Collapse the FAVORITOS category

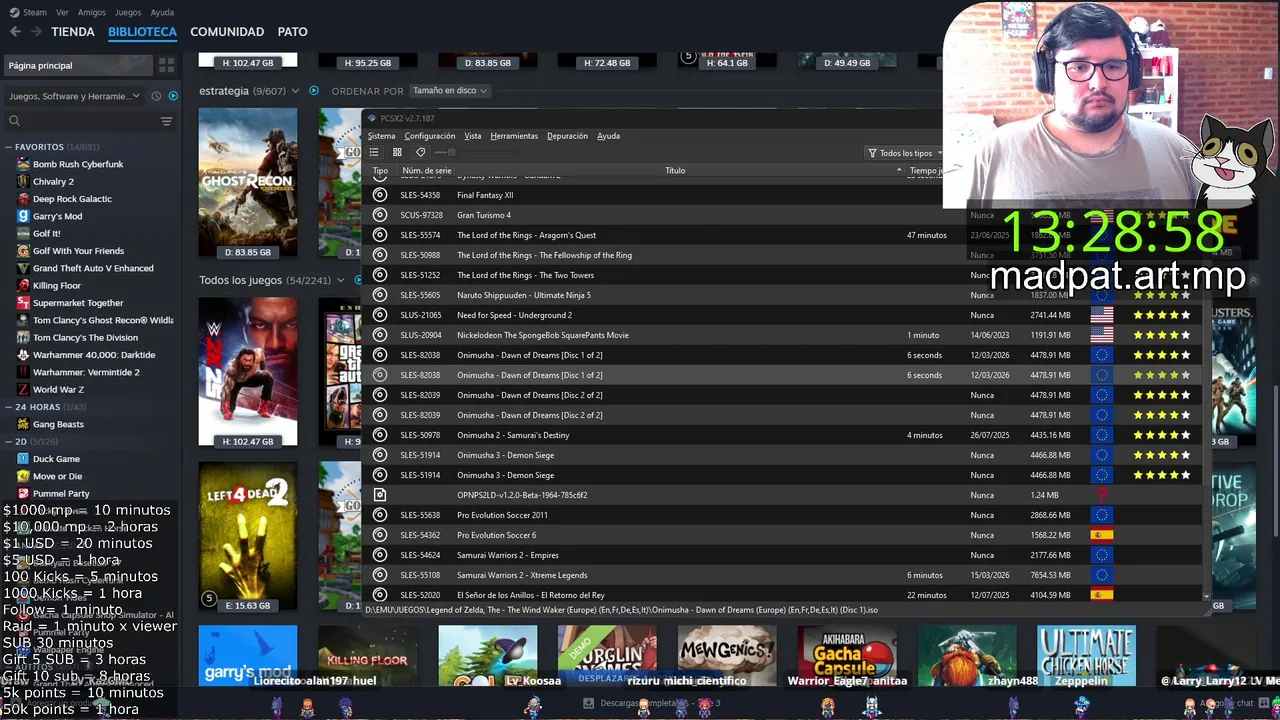coord(9,147)
